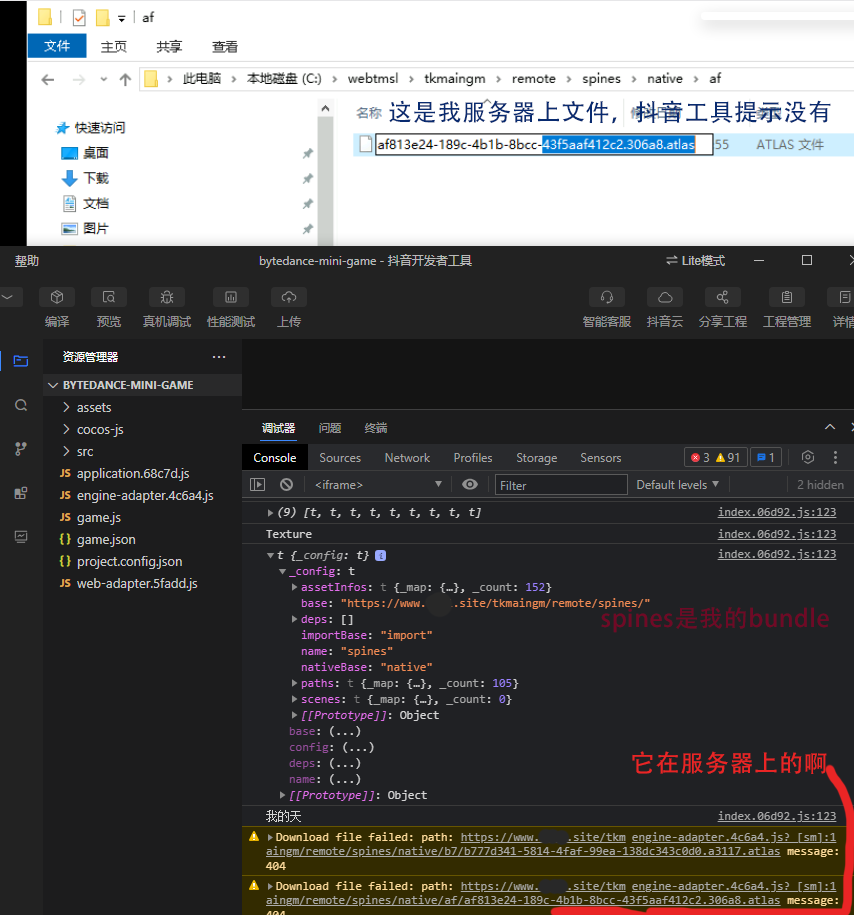Open 桌面 in quick access

[95, 153]
